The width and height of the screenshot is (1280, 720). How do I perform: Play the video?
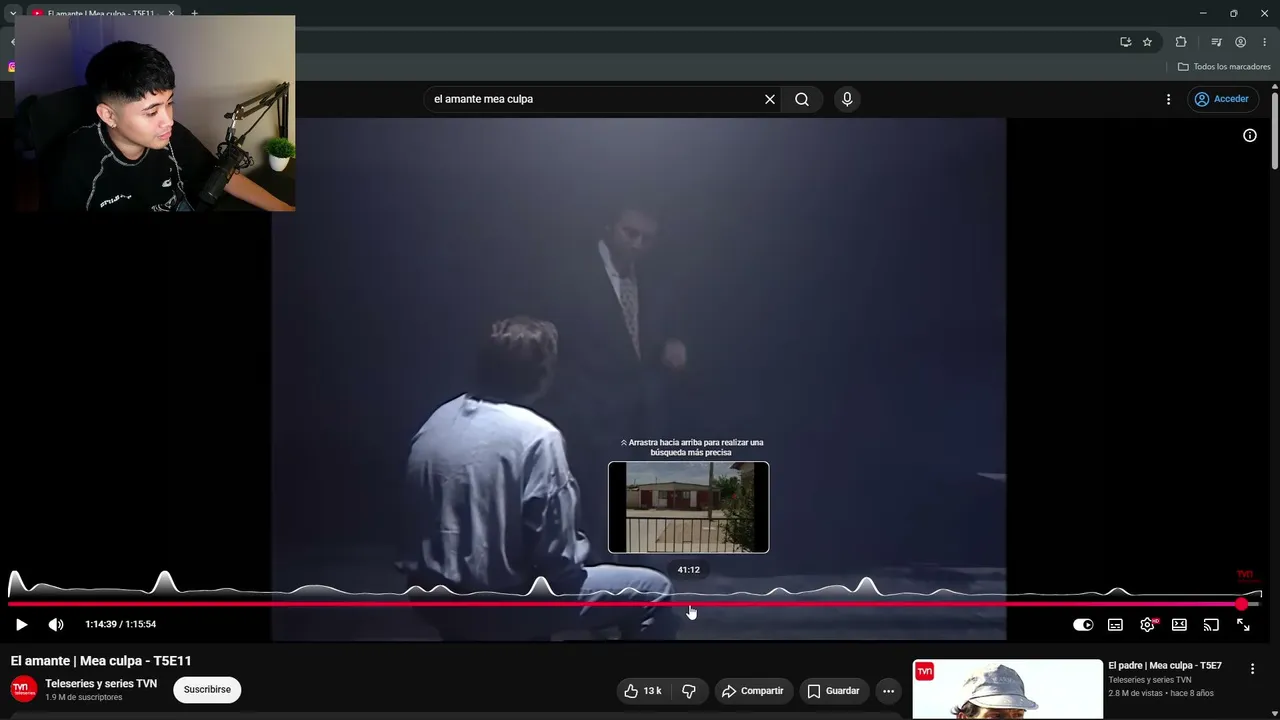pyautogui.click(x=21, y=625)
